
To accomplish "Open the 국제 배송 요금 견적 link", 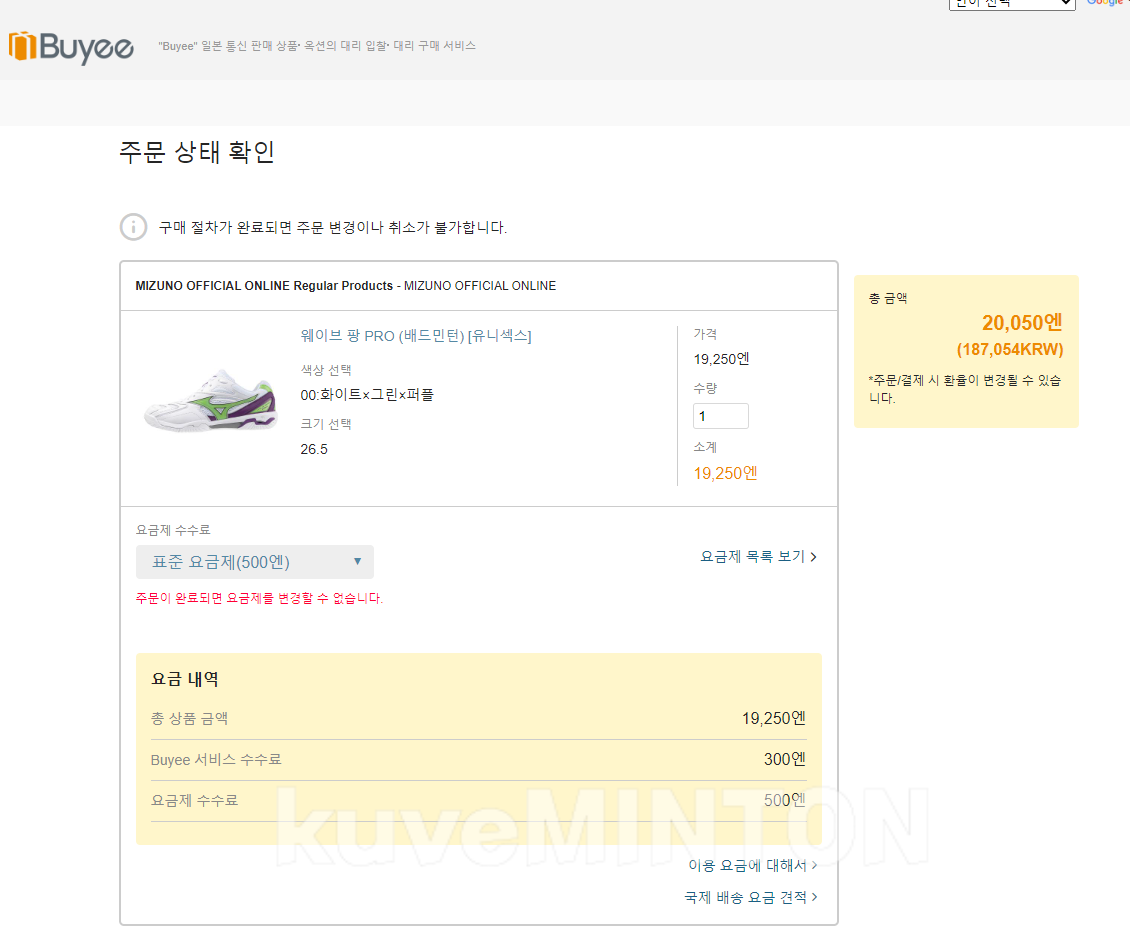I will (750, 897).
